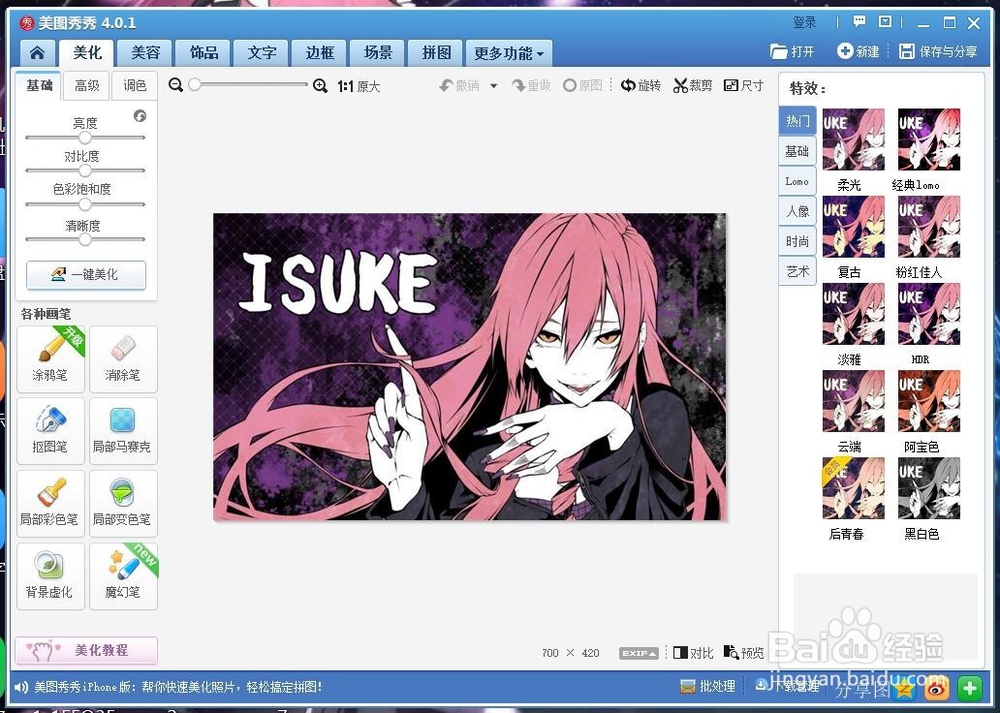This screenshot has width=1000, height=713.
Task: Open the 边框 frames tab
Action: pyautogui.click(x=320, y=52)
